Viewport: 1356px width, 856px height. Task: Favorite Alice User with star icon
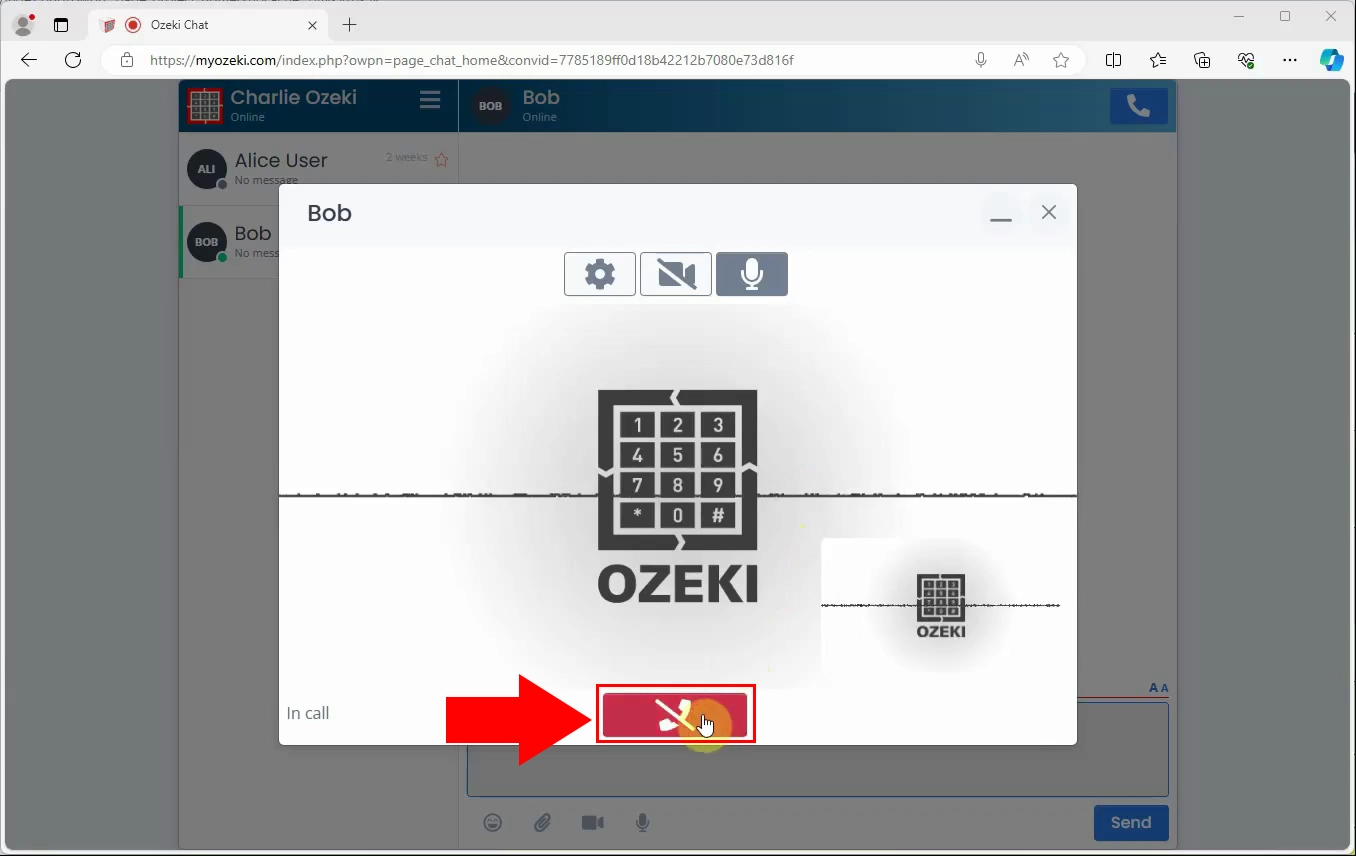(441, 159)
